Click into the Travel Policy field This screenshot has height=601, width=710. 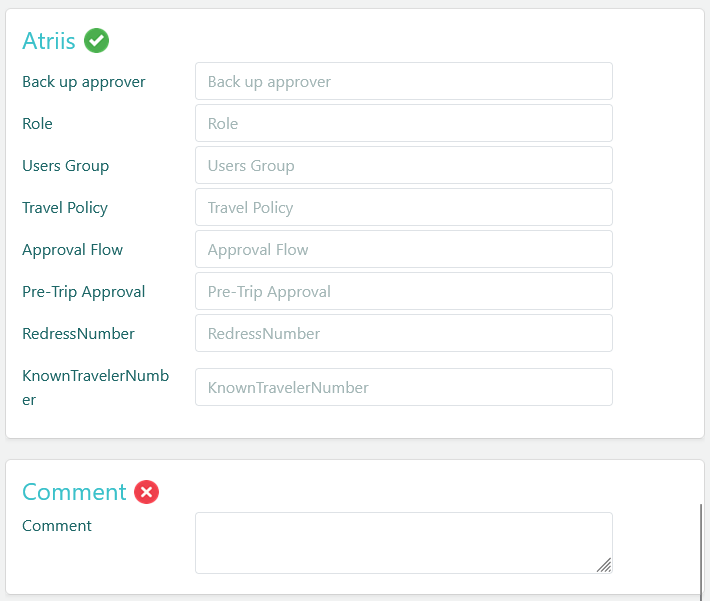coord(403,207)
